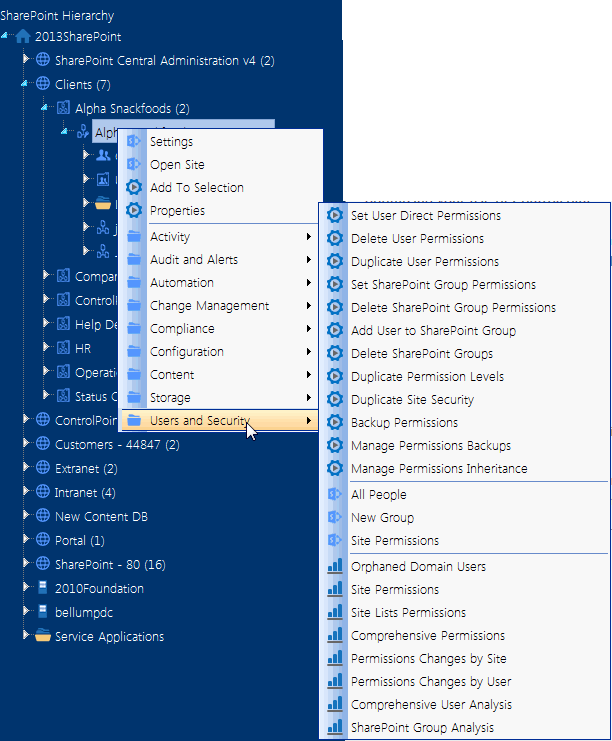Image resolution: width=612 pixels, height=741 pixels.
Task: Choose Add User to SharePoint Group
Action: pos(465,330)
